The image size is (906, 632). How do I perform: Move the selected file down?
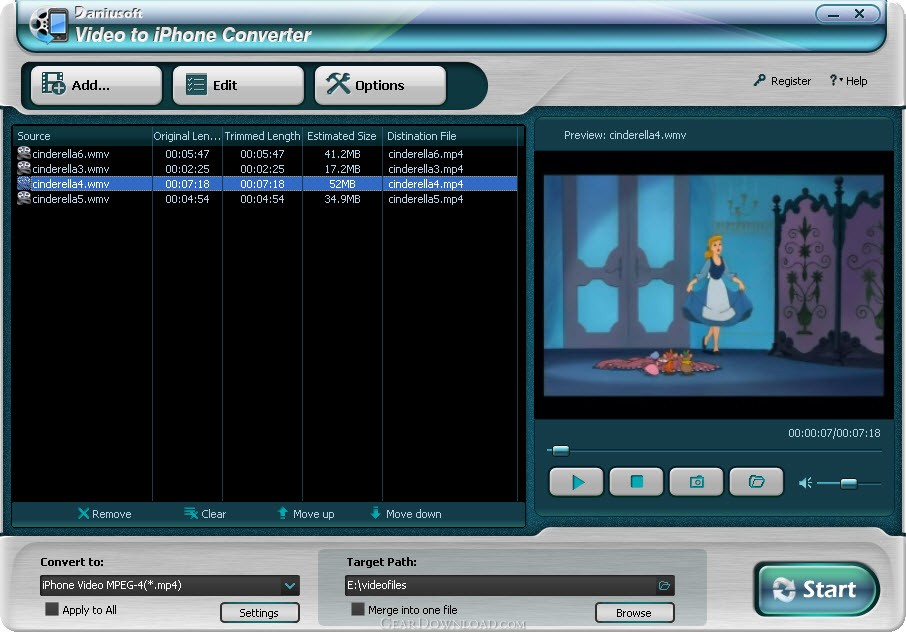[406, 514]
